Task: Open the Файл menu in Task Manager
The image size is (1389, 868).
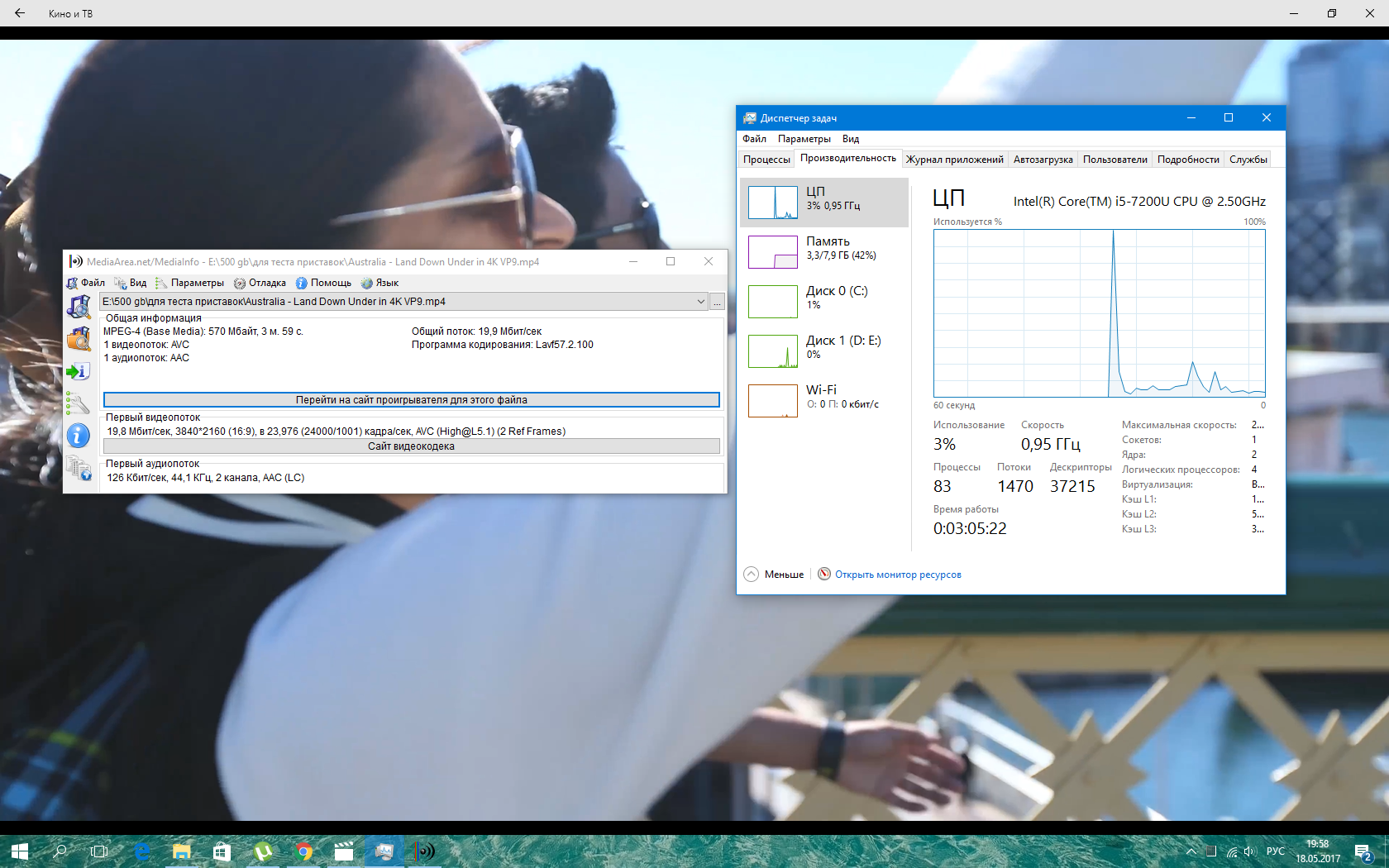Action: click(x=754, y=139)
